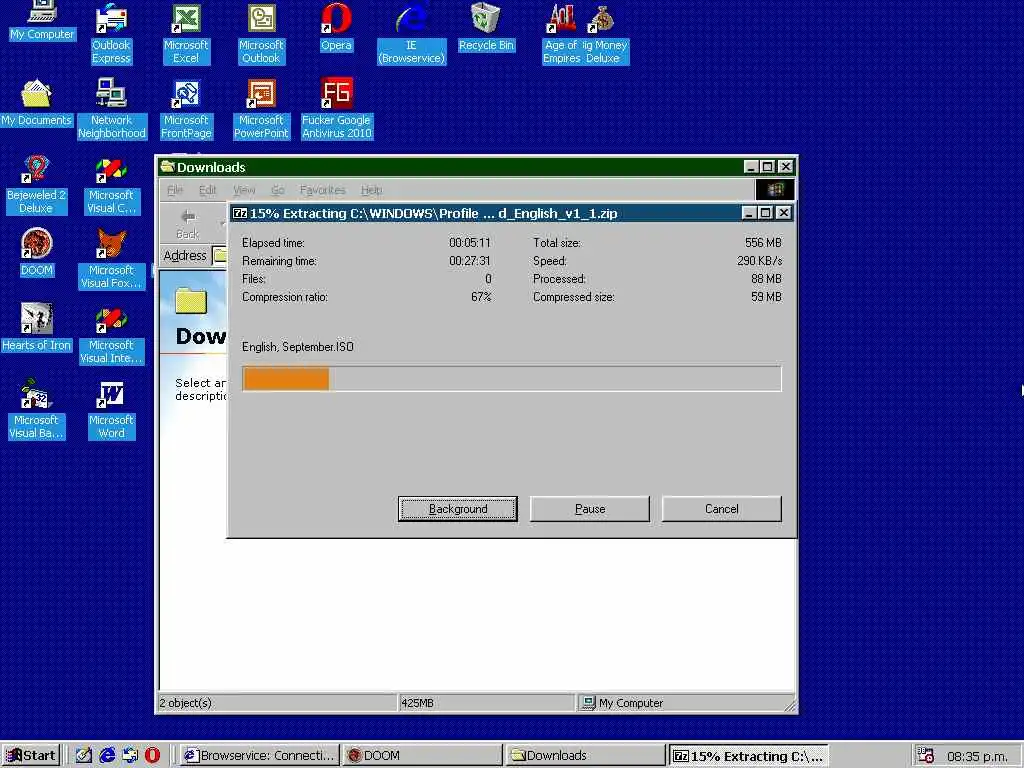Launch Big Money Deluxe desktop shortcut
Image resolution: width=1024 pixels, height=768 pixels.
click(606, 33)
